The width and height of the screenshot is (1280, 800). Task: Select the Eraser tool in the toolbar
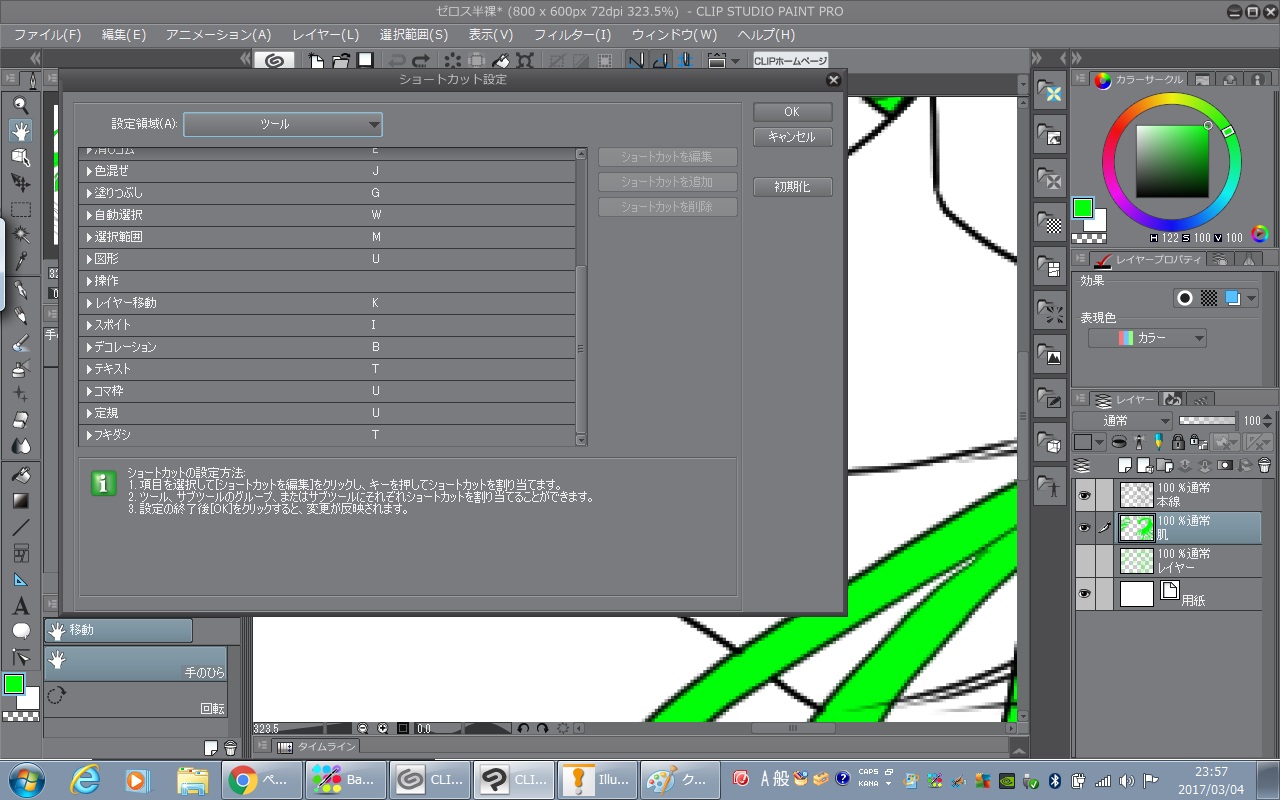click(x=20, y=421)
